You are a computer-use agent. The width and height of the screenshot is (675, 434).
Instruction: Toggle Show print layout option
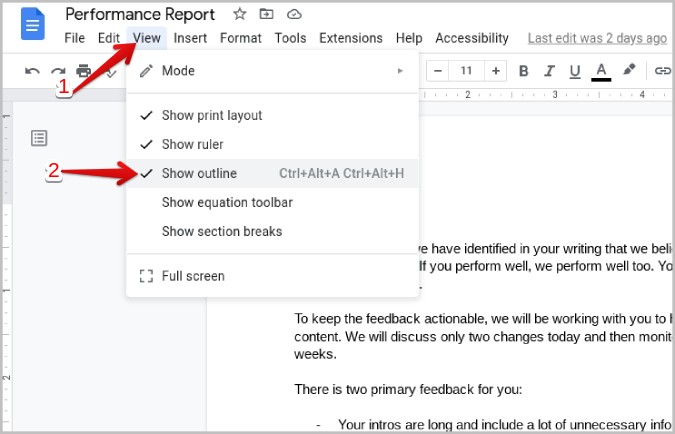[x=272, y=115]
